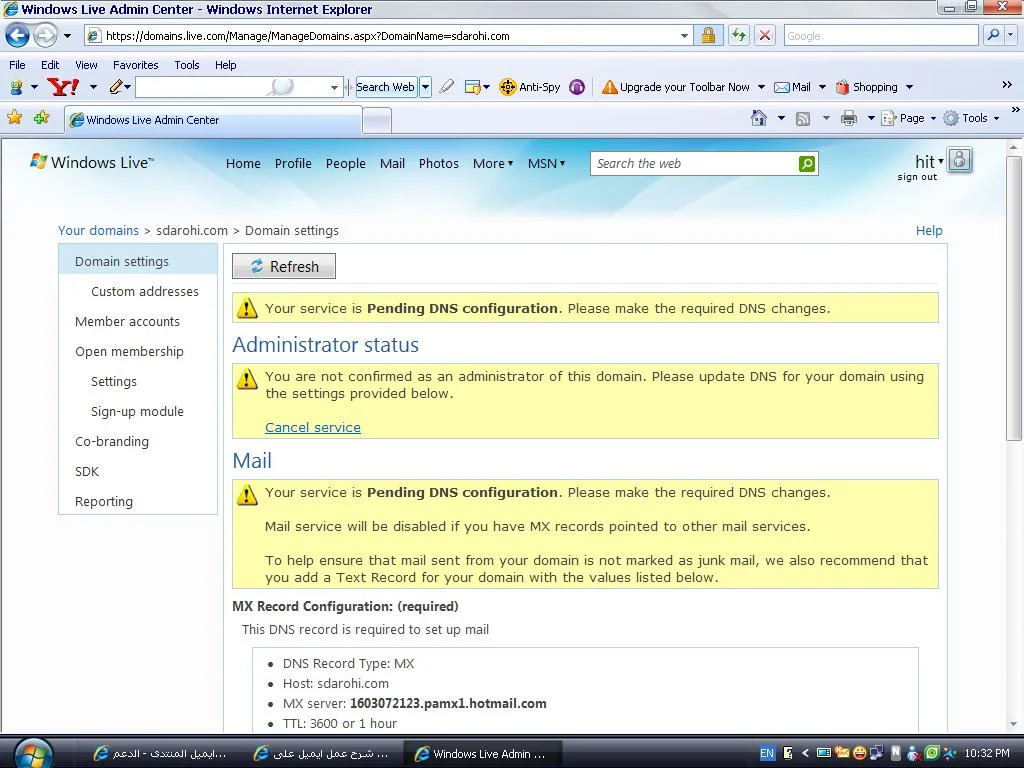This screenshot has width=1024, height=768.
Task: Click the Anti-Spy toolbar button
Action: pos(530,87)
